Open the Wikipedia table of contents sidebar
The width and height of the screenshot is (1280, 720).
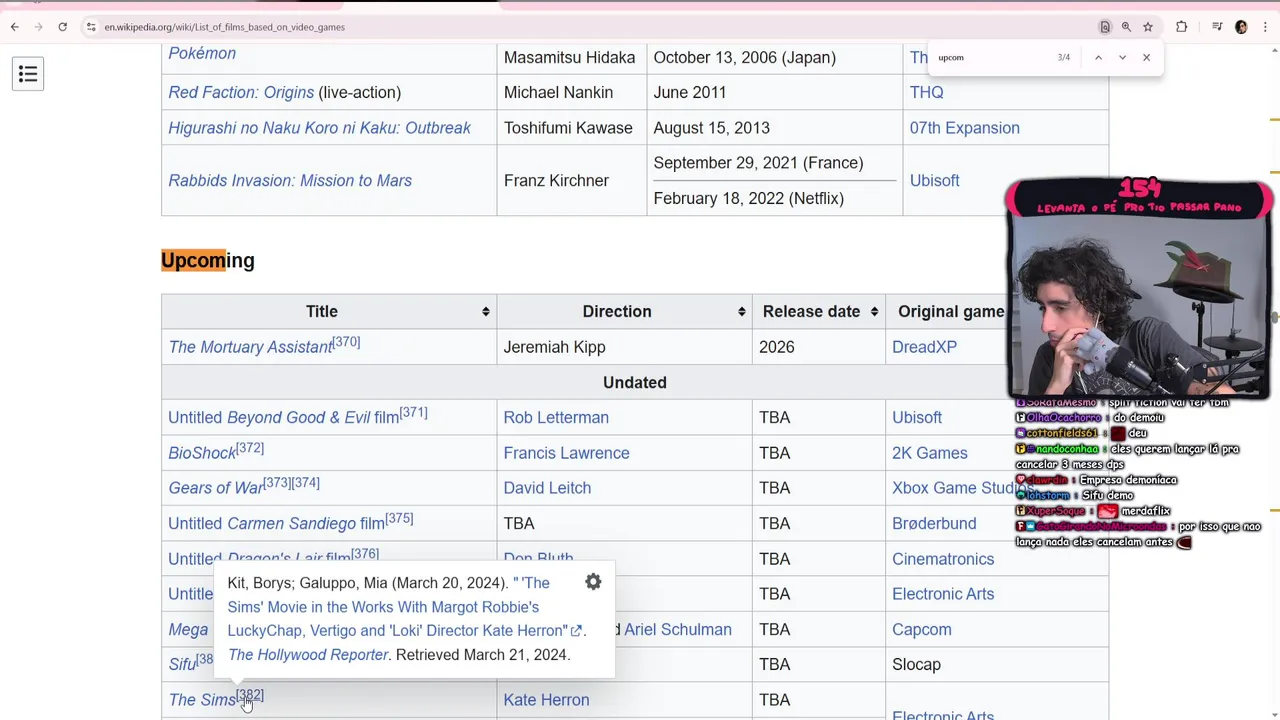28,74
